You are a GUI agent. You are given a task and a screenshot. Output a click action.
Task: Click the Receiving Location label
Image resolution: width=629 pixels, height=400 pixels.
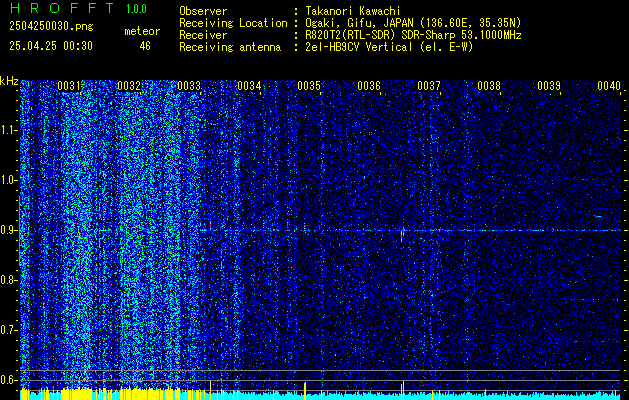tap(233, 23)
